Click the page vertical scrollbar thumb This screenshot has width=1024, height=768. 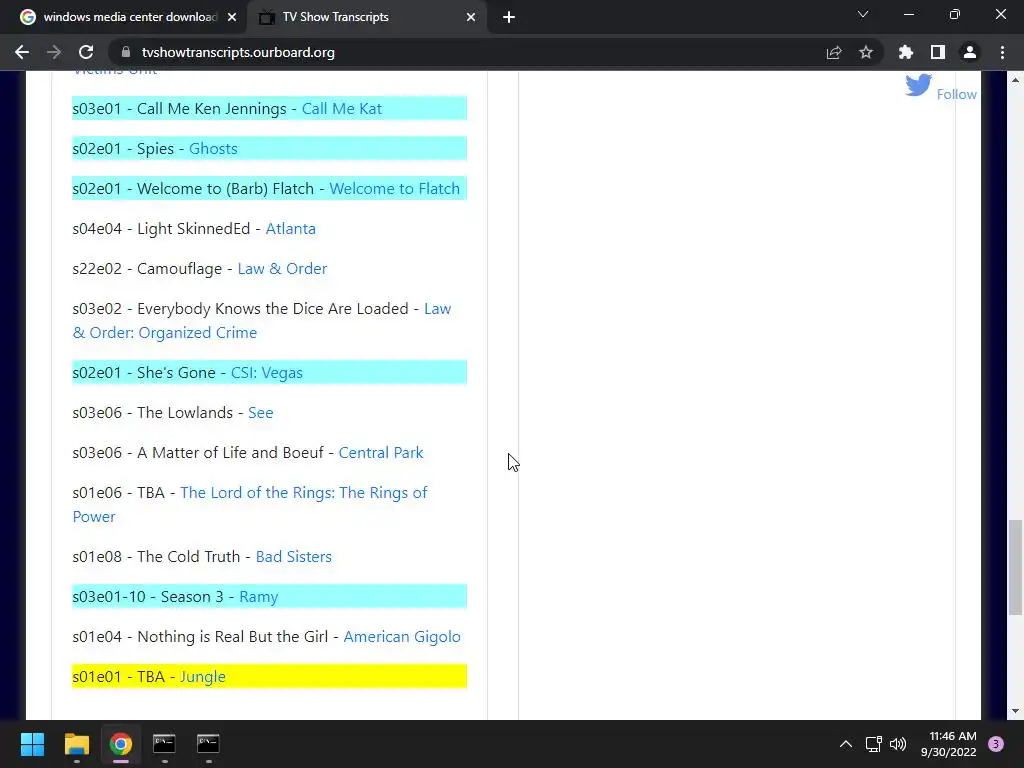(x=1015, y=567)
